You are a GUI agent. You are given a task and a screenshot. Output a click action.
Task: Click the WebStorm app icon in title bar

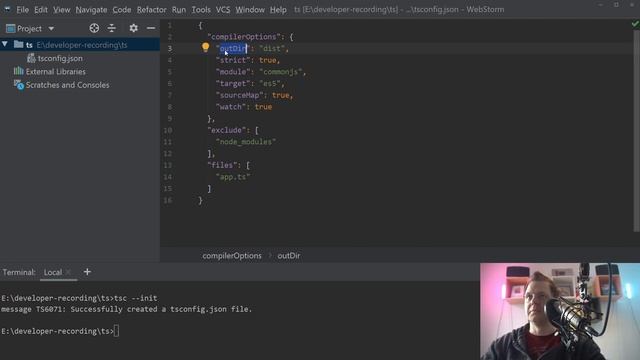click(x=7, y=9)
